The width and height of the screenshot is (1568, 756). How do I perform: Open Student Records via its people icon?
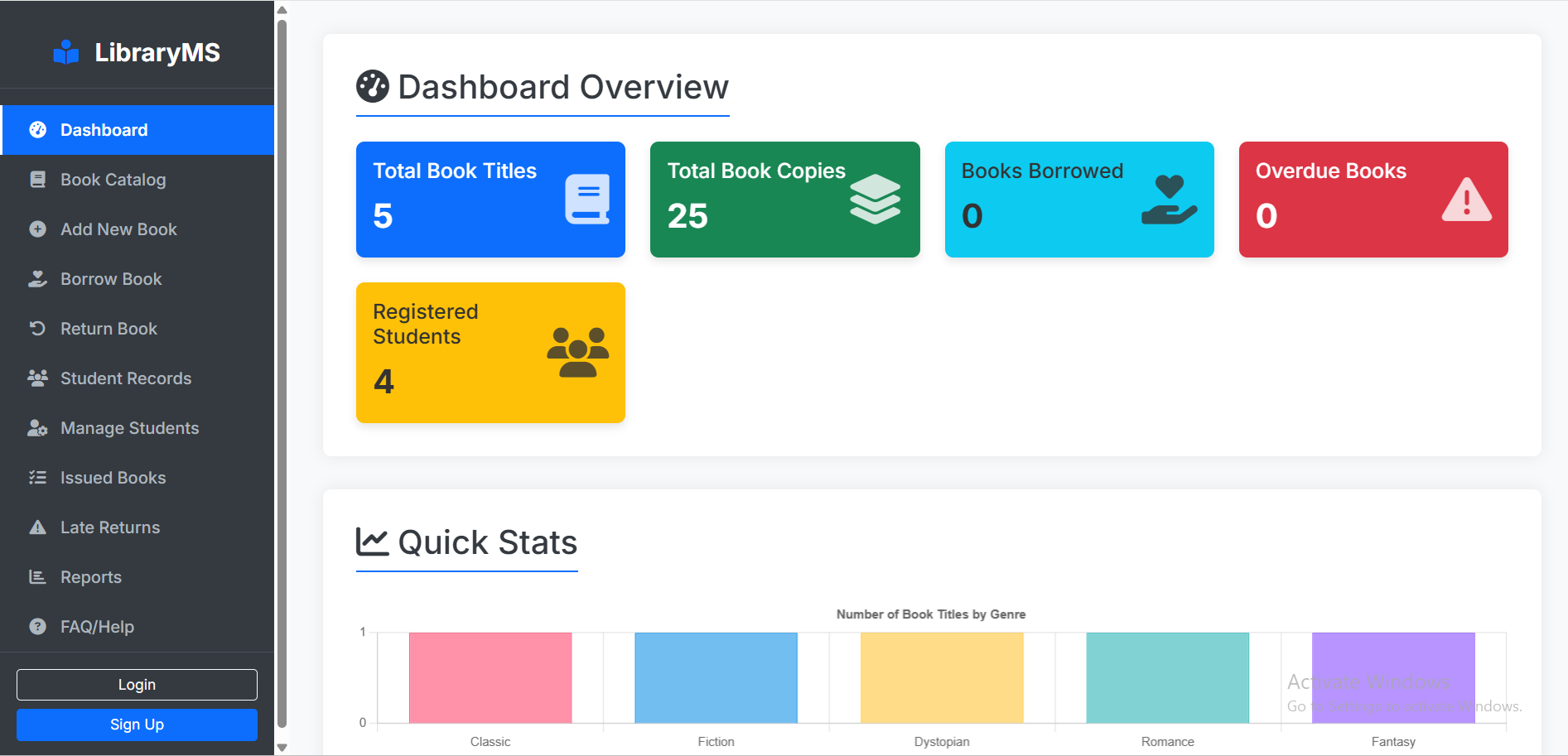37,378
